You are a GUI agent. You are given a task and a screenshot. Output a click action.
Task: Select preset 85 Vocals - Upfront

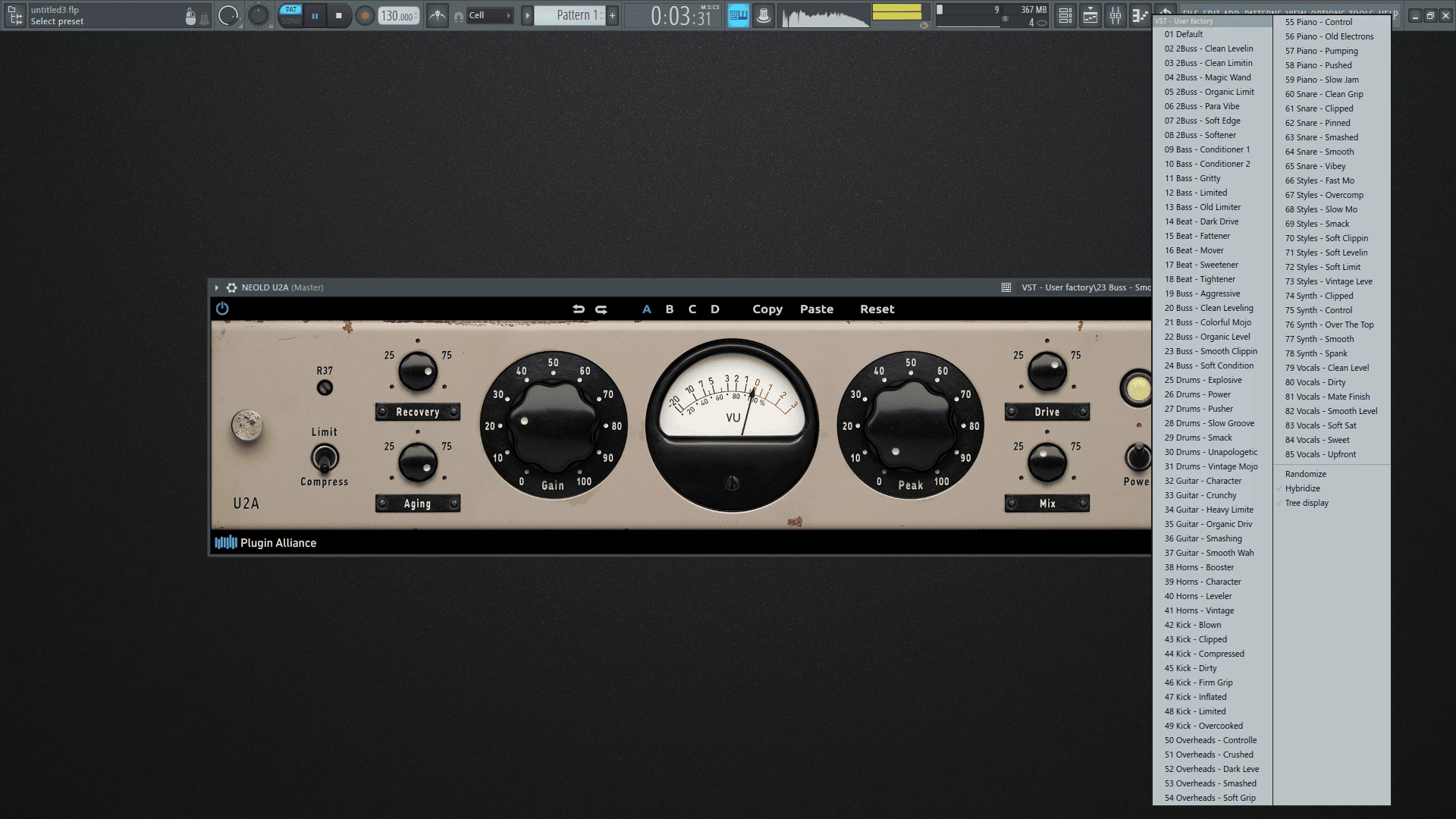(1332, 454)
